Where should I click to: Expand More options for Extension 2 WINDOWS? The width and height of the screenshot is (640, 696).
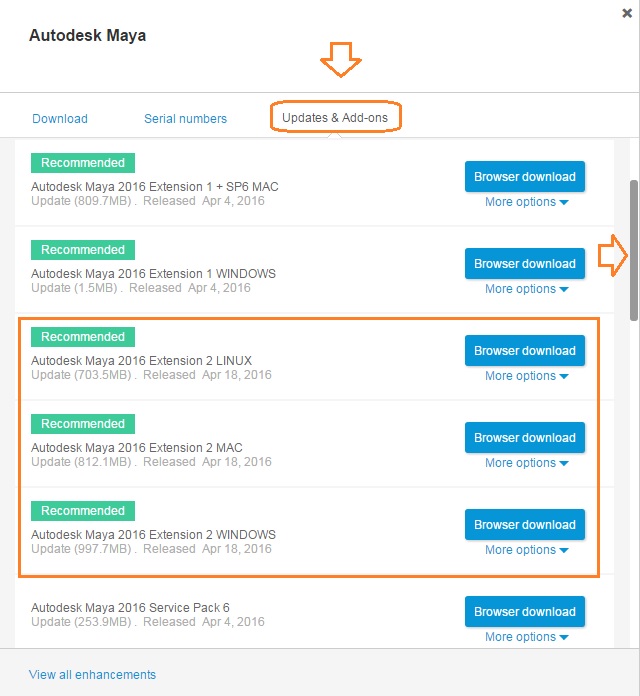(526, 550)
